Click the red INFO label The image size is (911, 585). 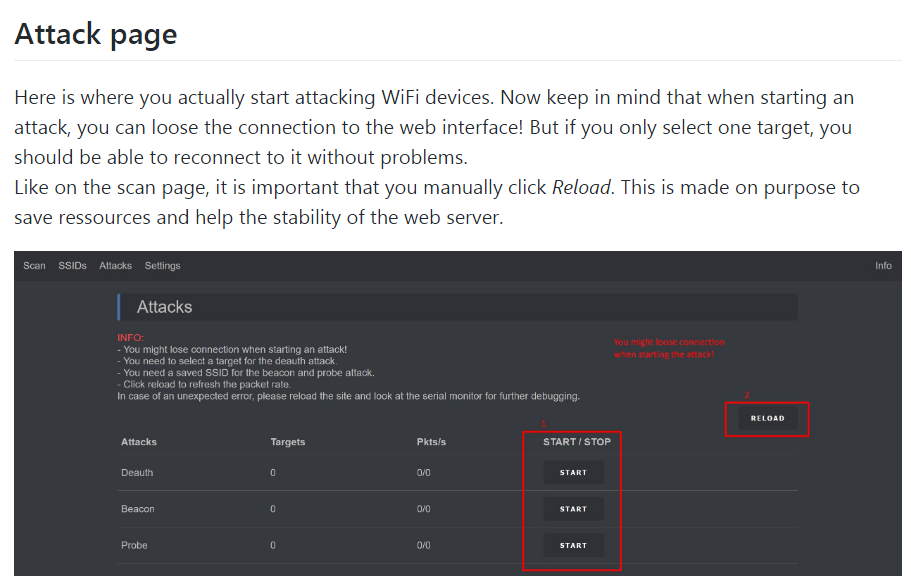pos(130,338)
